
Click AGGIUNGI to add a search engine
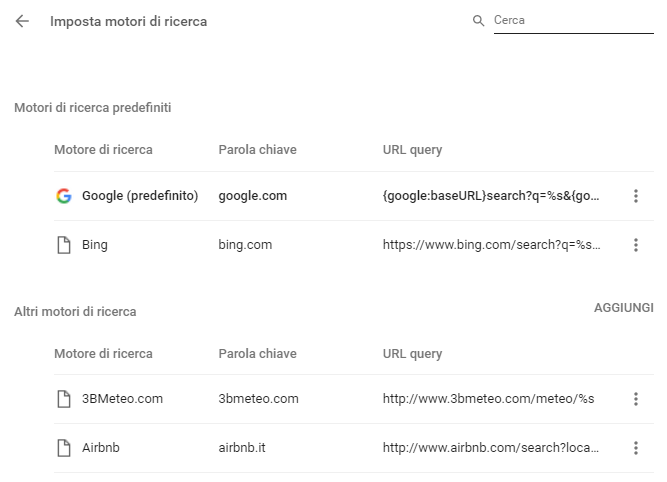coord(624,308)
